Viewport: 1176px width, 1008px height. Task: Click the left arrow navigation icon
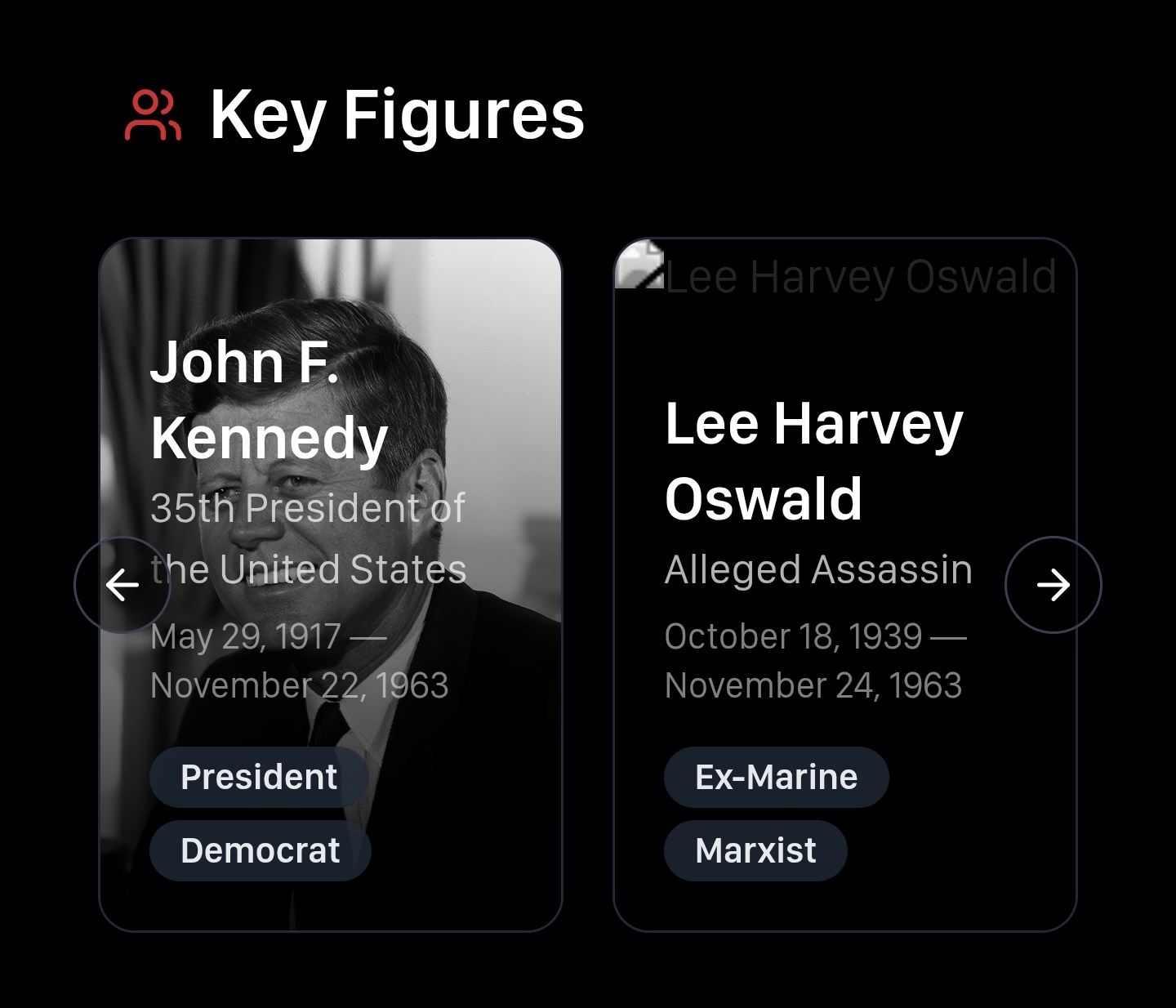[122, 584]
